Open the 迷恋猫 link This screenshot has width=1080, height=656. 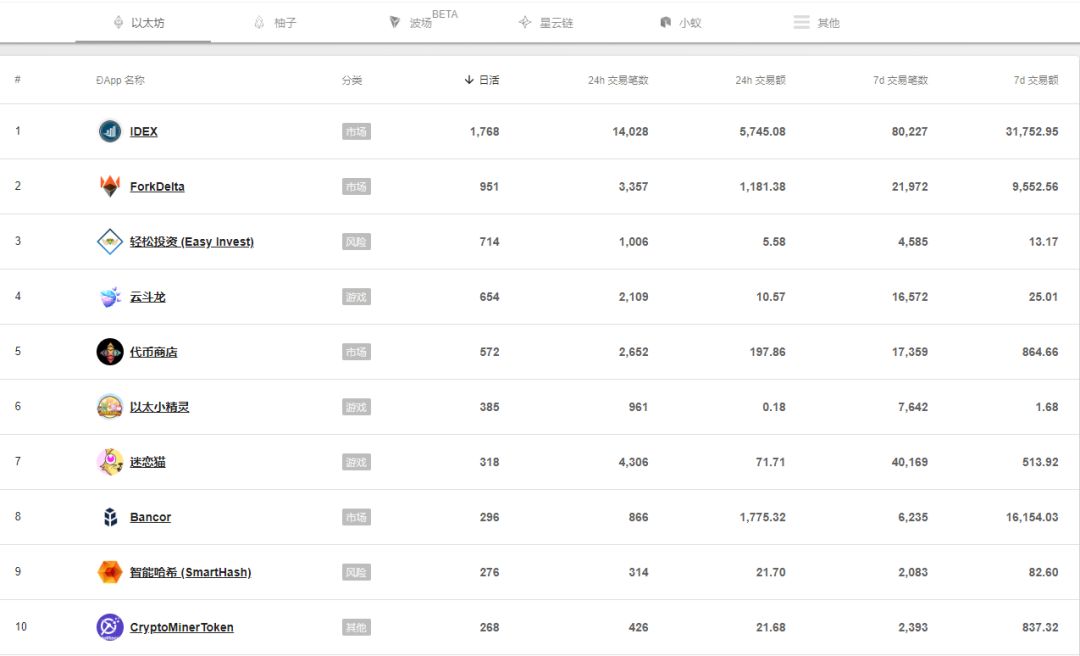[x=147, y=462]
